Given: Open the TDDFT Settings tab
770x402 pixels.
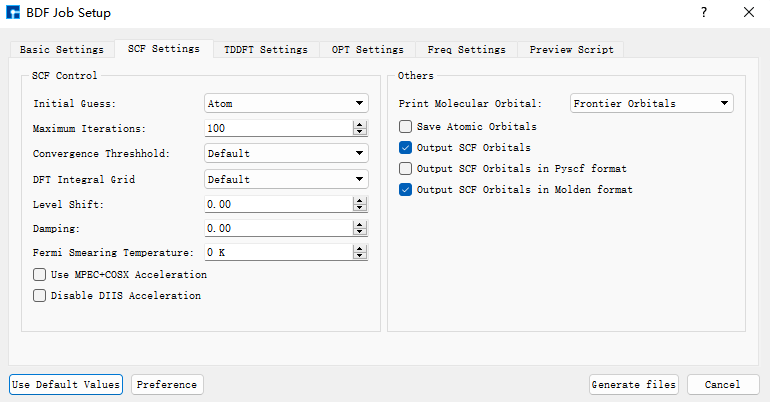Looking at the screenshot, I should pyautogui.click(x=266, y=50).
